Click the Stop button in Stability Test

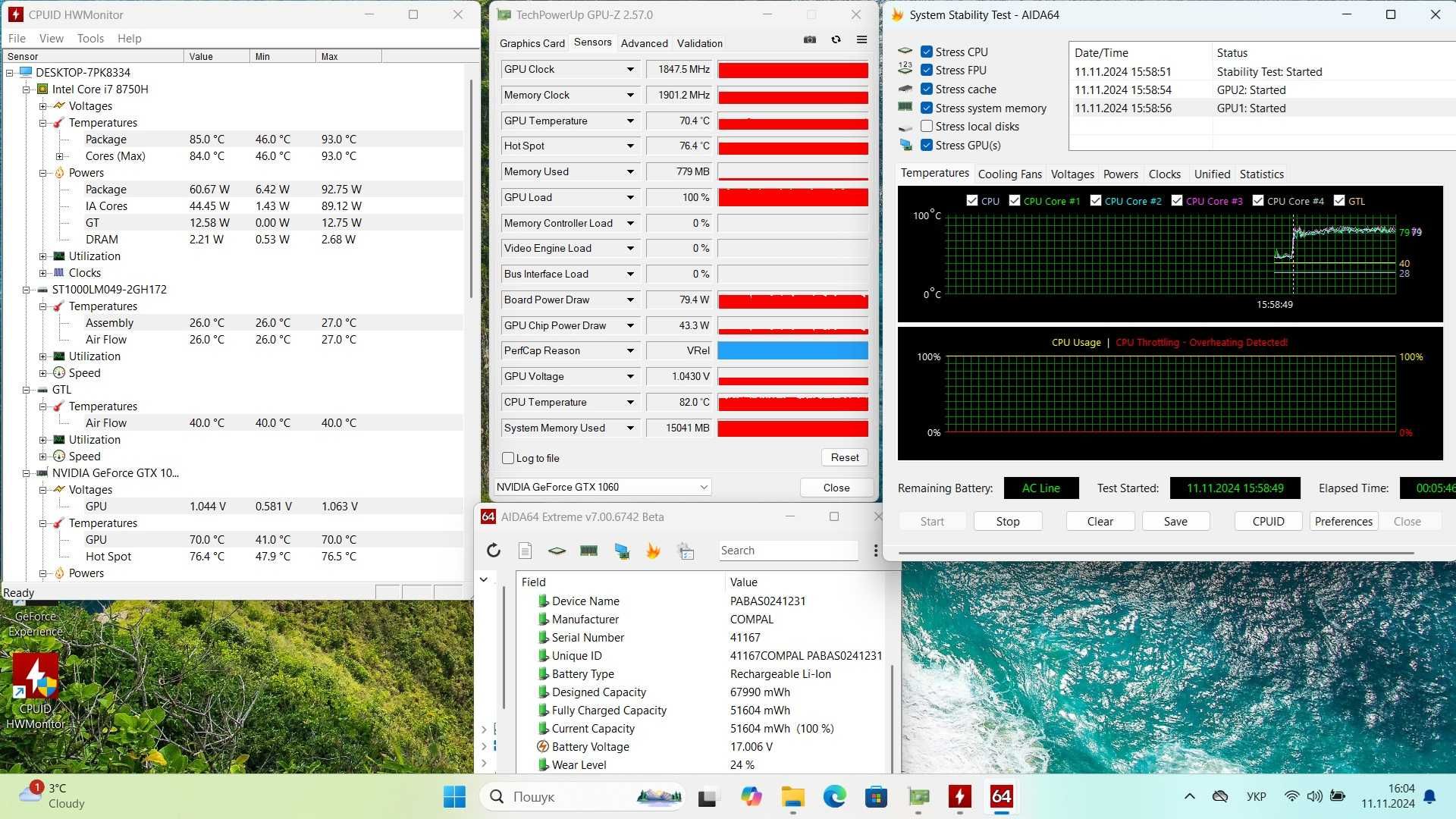pyautogui.click(x=1007, y=521)
